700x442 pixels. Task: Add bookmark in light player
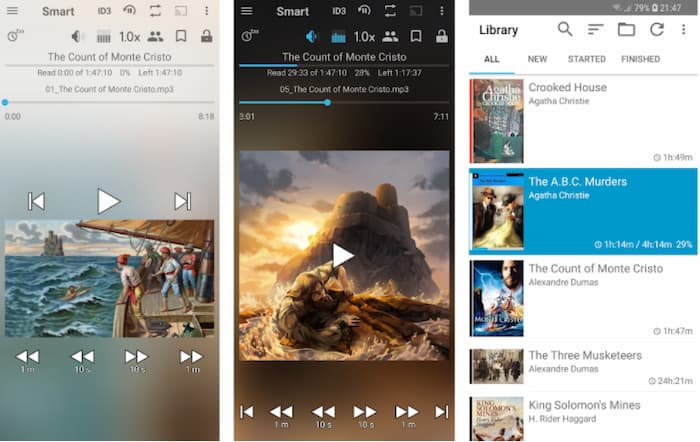coord(181,36)
